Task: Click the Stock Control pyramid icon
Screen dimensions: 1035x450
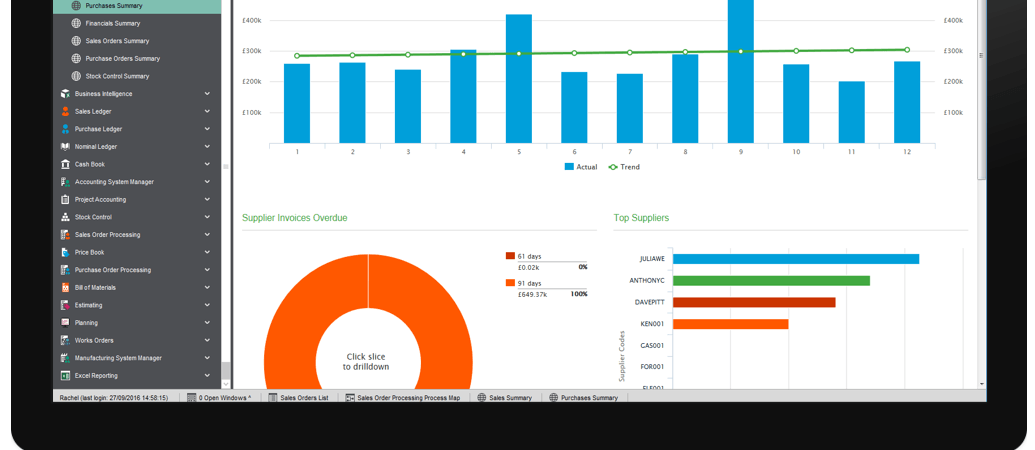Action: pyautogui.click(x=65, y=217)
